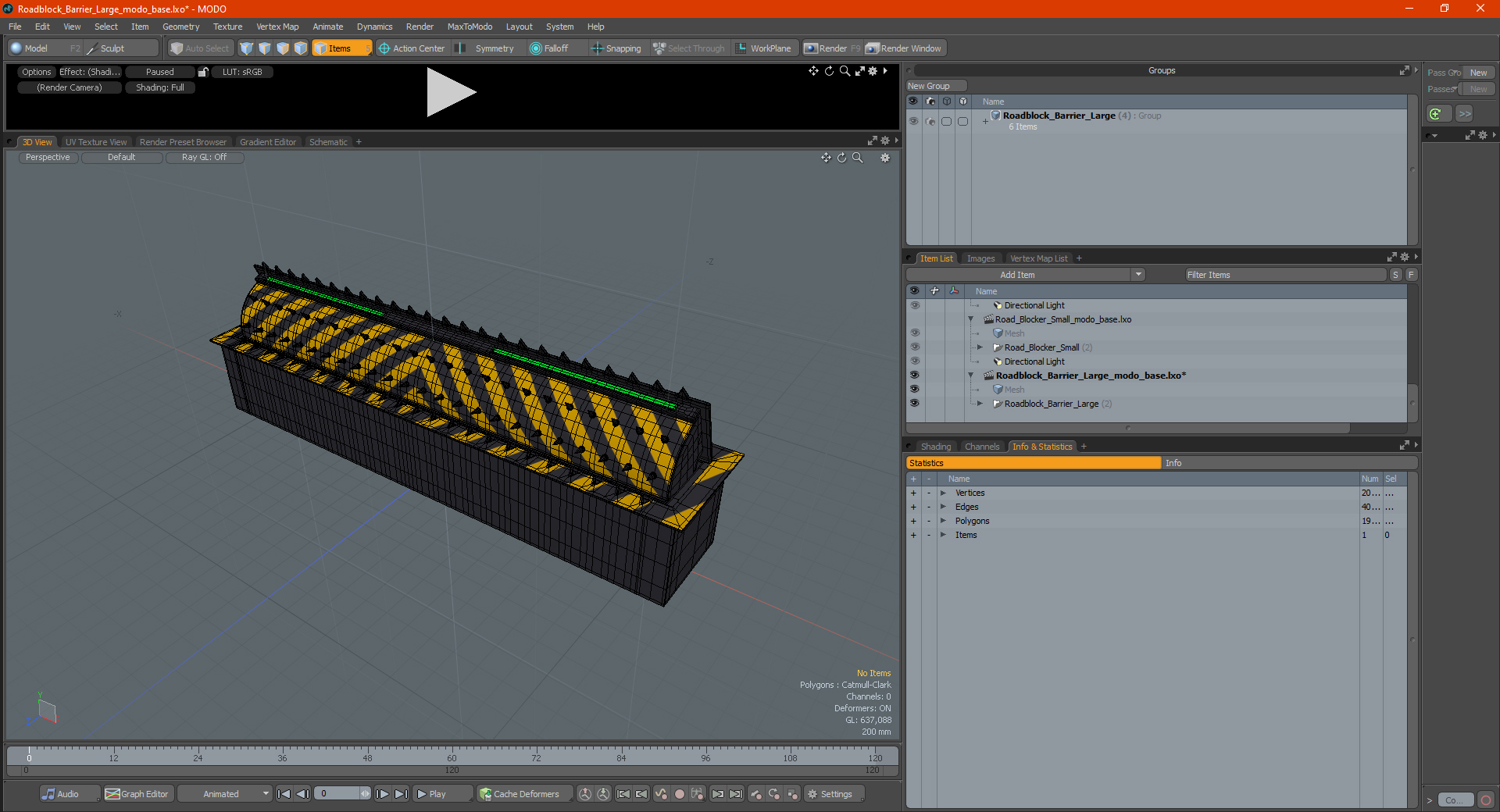Switch to the UV Texture View tab
Viewport: 1500px width, 812px height.
96,142
